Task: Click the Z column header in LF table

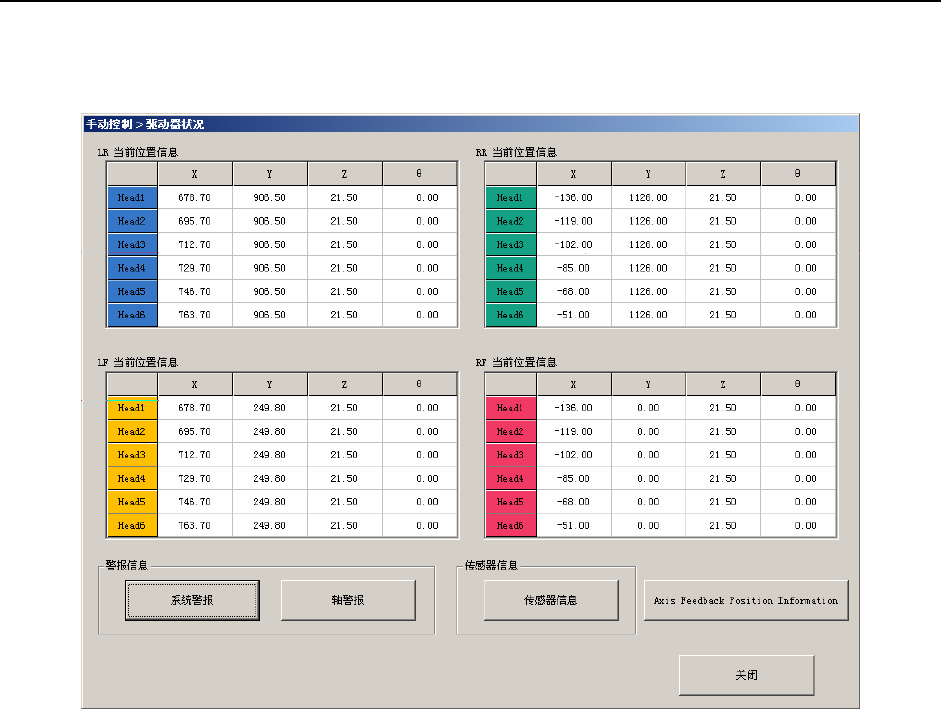Action: (344, 384)
